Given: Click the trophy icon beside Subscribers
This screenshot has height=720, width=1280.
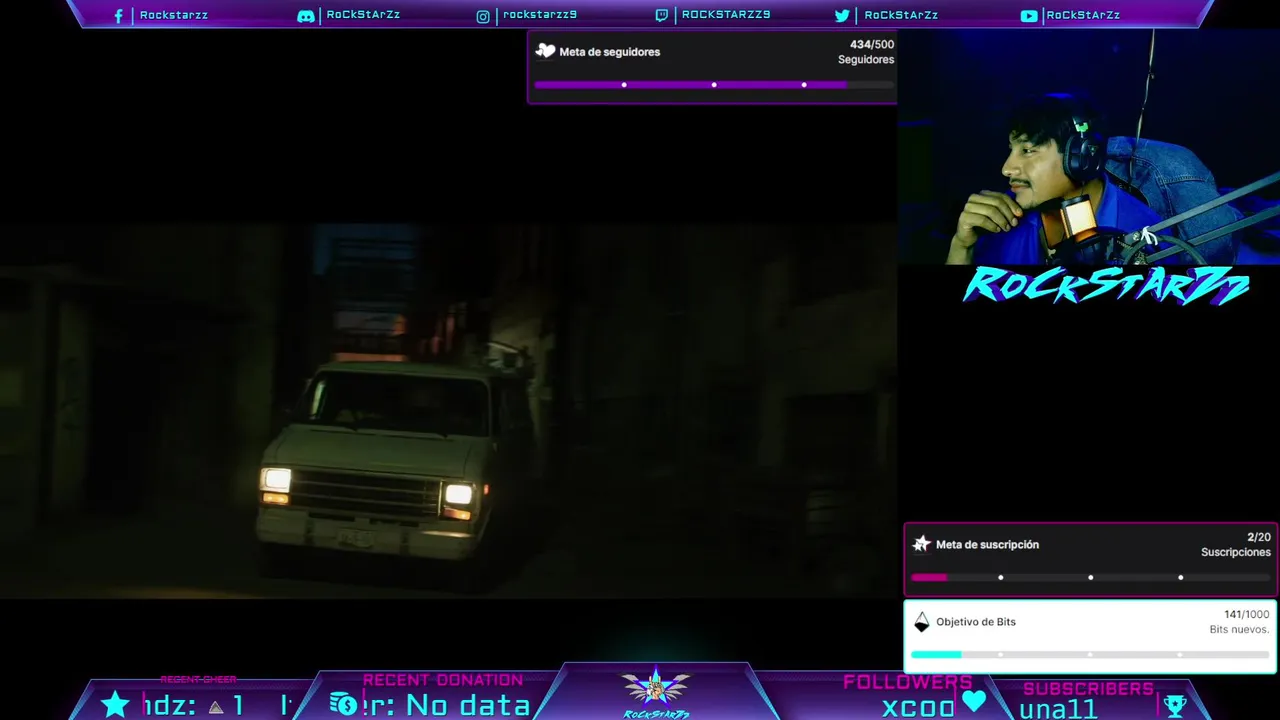Looking at the screenshot, I should pyautogui.click(x=1174, y=706).
